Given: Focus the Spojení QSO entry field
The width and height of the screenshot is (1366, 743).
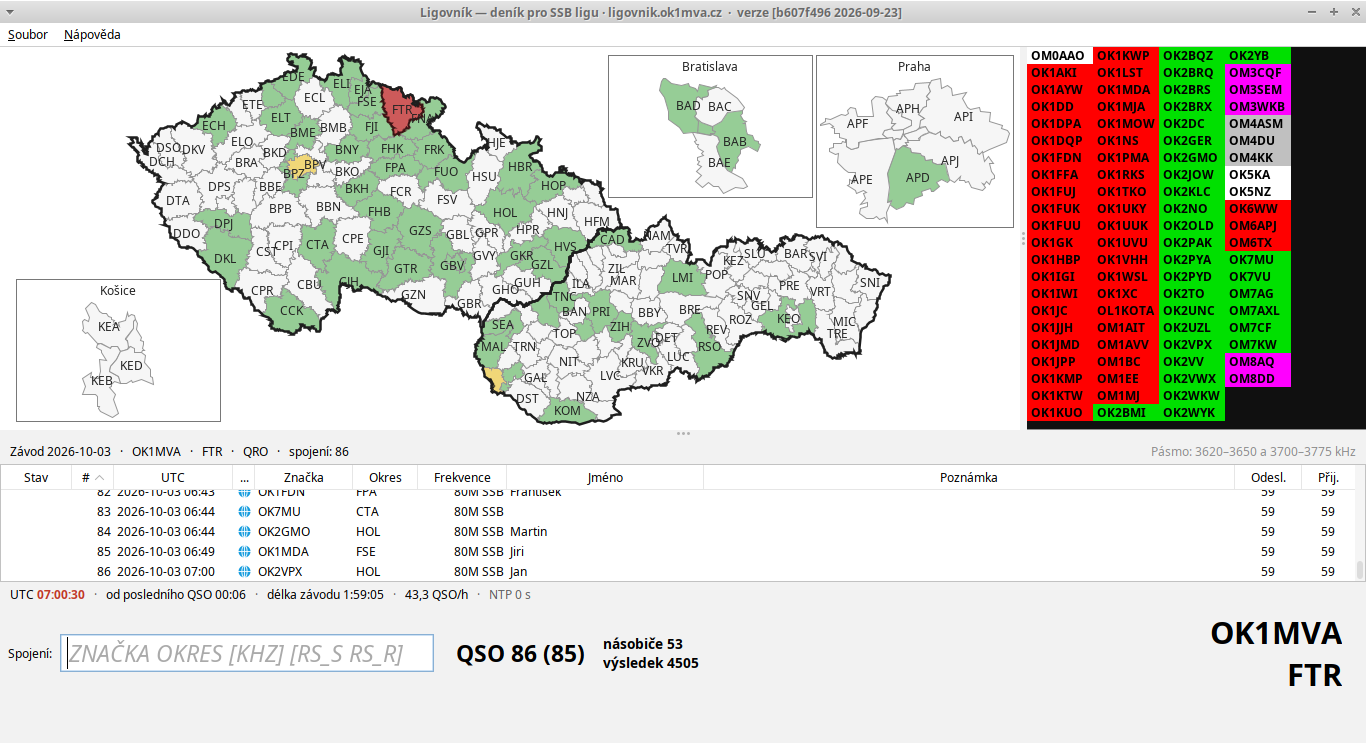Looking at the screenshot, I should point(247,653).
